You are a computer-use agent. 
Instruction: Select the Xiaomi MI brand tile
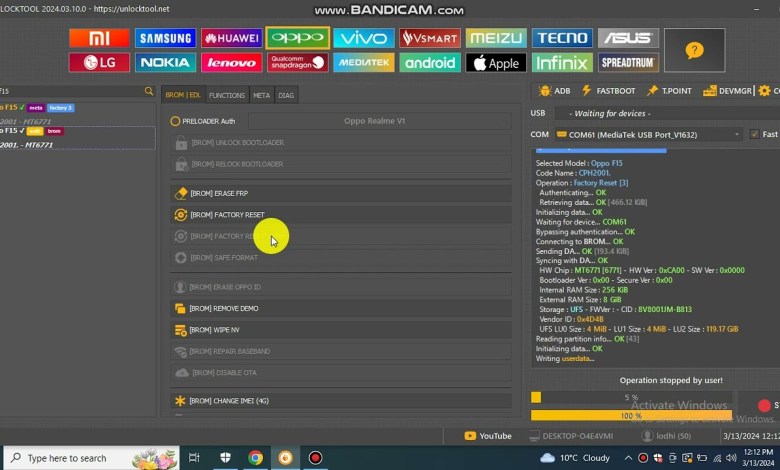tap(99, 38)
